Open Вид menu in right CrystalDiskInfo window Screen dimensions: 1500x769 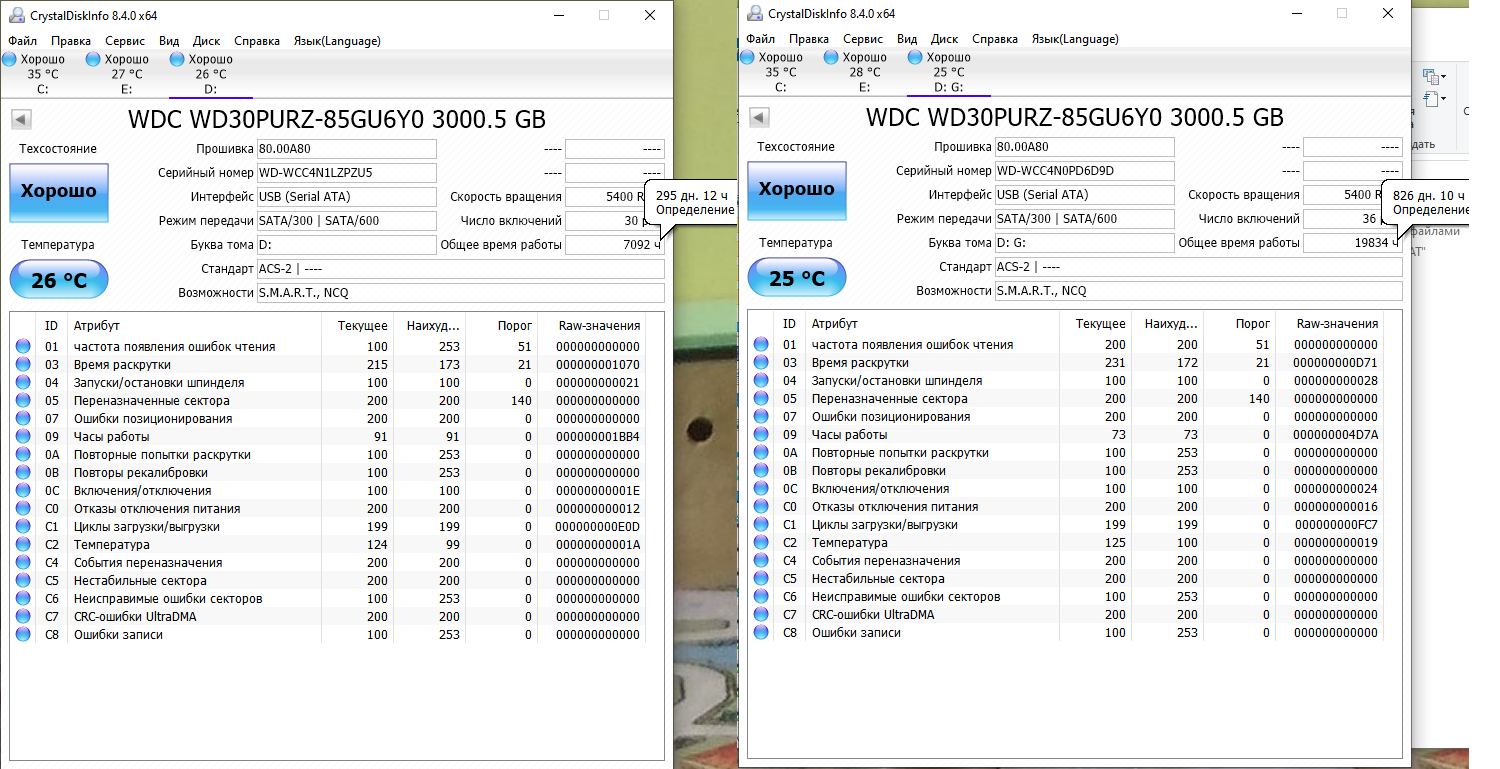pyautogui.click(x=907, y=39)
